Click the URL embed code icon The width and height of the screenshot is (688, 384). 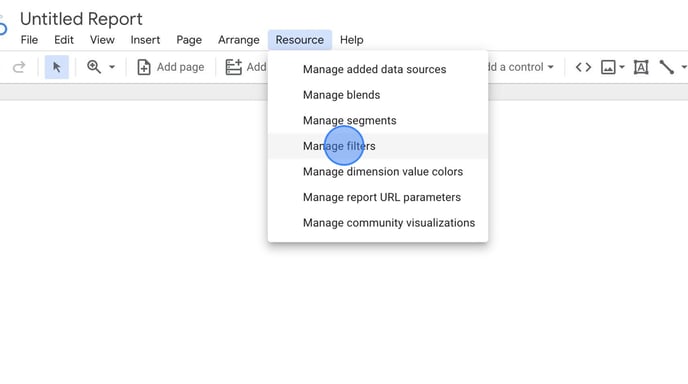(x=583, y=67)
